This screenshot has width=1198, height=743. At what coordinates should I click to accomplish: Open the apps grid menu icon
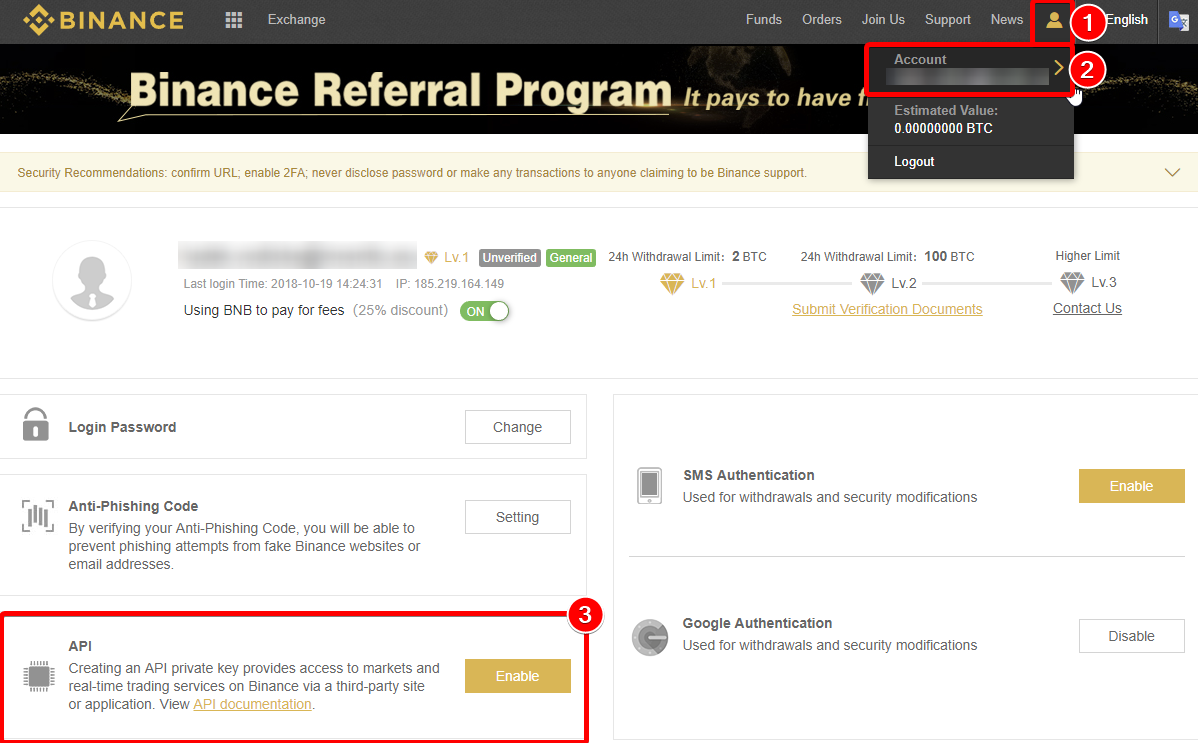tap(234, 20)
